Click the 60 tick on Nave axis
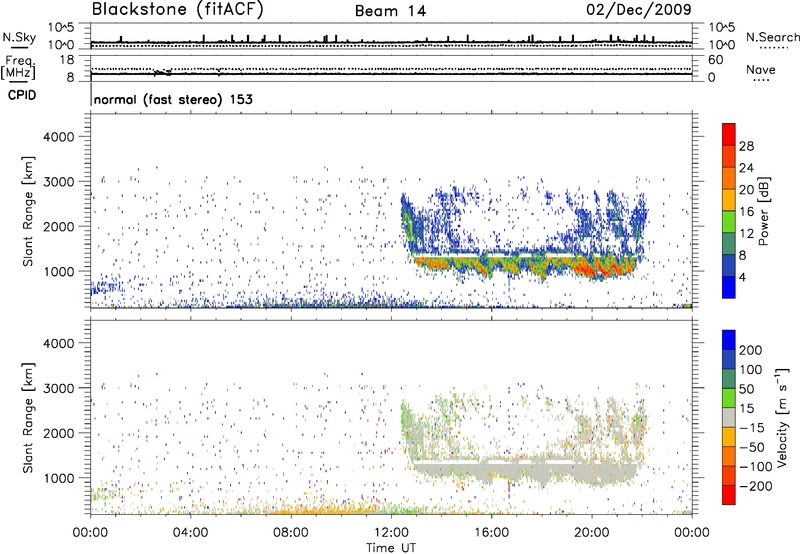 [715, 60]
